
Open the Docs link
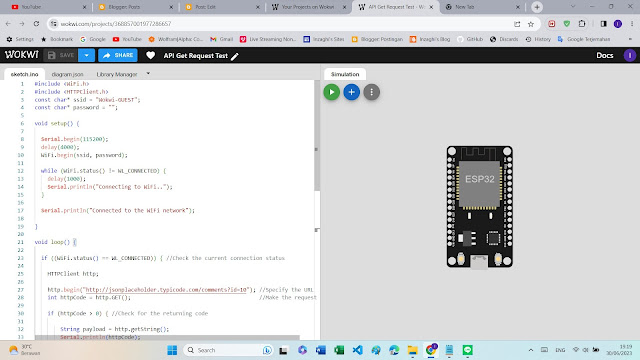(604, 56)
